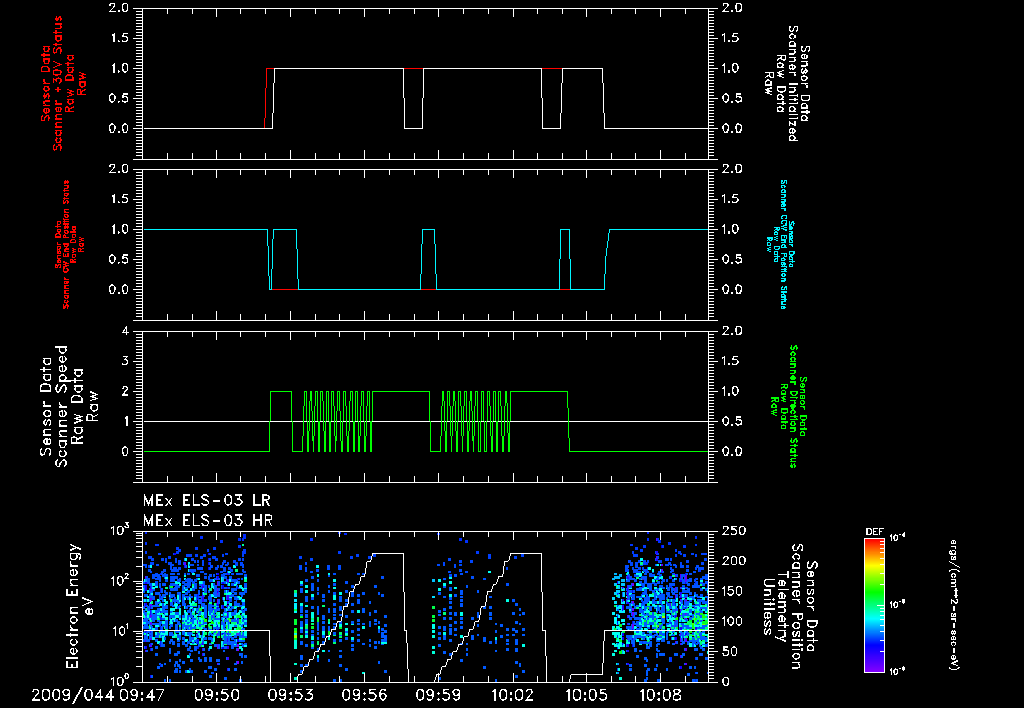Select the 'Electron Energy eV' axis title

tap(80, 606)
